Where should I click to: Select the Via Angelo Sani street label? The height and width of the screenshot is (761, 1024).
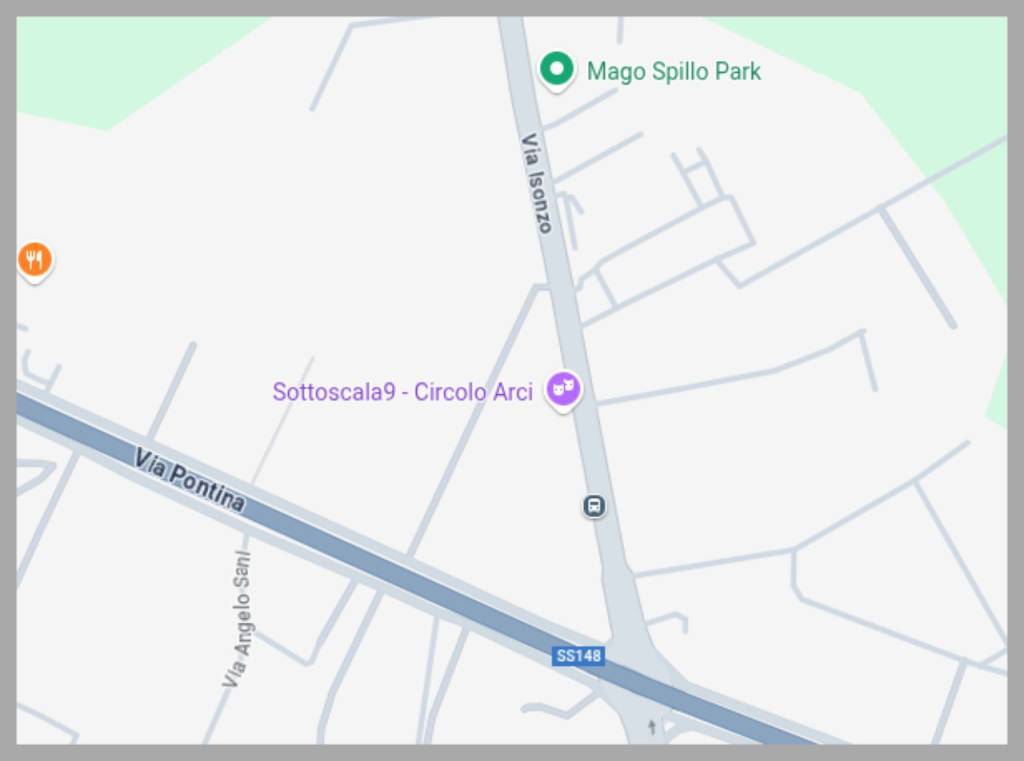[239, 619]
